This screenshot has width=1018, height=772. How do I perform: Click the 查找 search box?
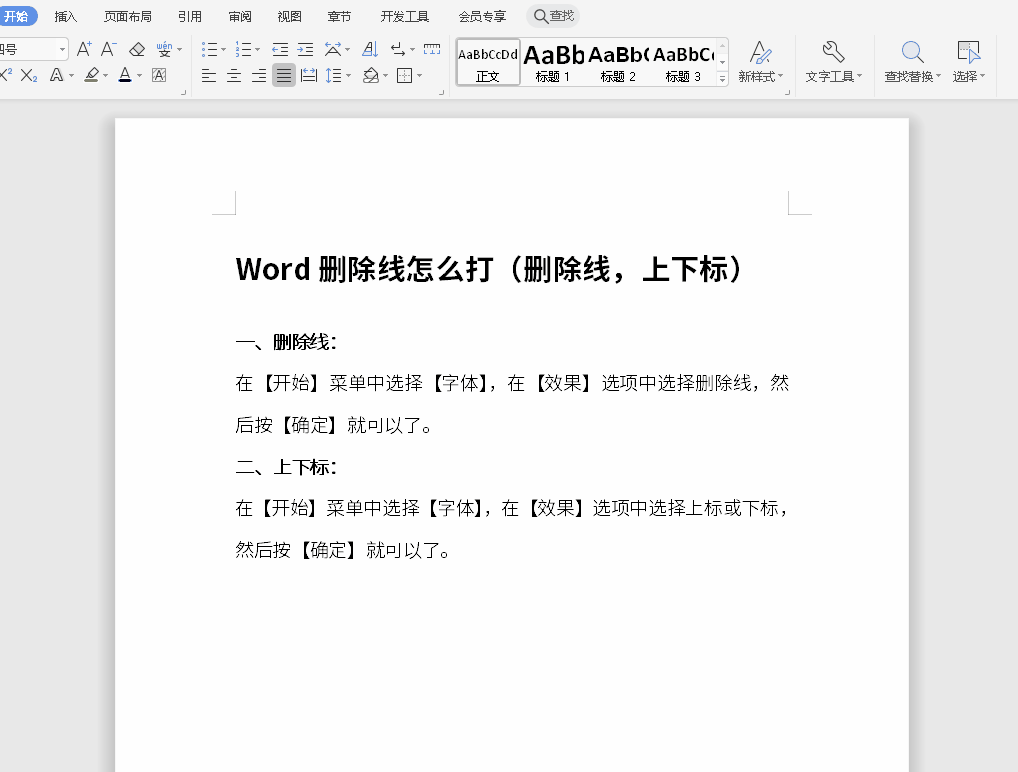(553, 16)
